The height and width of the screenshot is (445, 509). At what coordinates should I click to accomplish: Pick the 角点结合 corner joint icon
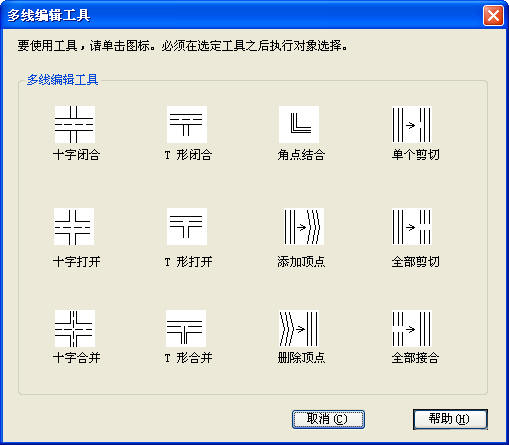pyautogui.click(x=299, y=125)
